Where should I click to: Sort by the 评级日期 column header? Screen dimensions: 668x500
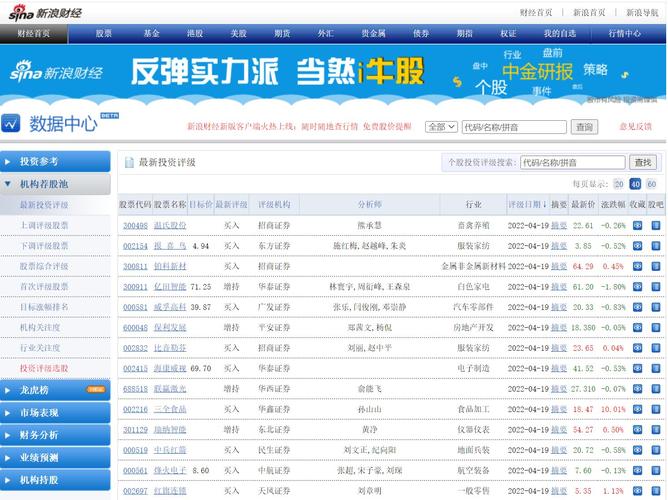pyautogui.click(x=527, y=204)
